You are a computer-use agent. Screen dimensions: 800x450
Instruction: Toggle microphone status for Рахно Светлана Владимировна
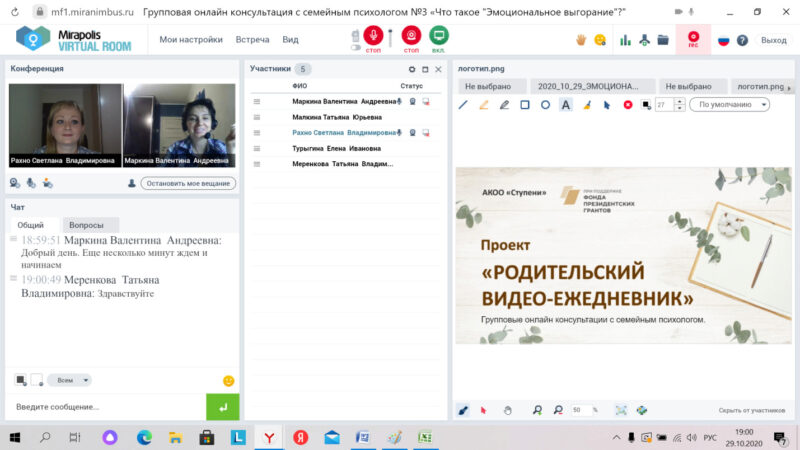point(399,133)
